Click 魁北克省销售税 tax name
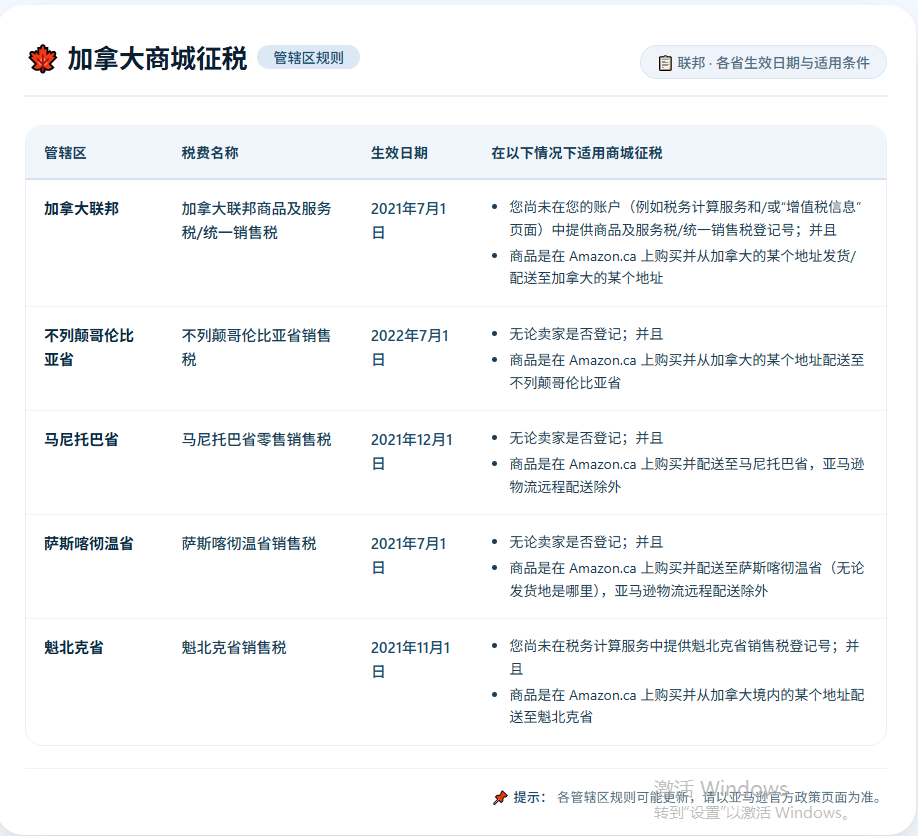918x836 pixels. pos(234,647)
